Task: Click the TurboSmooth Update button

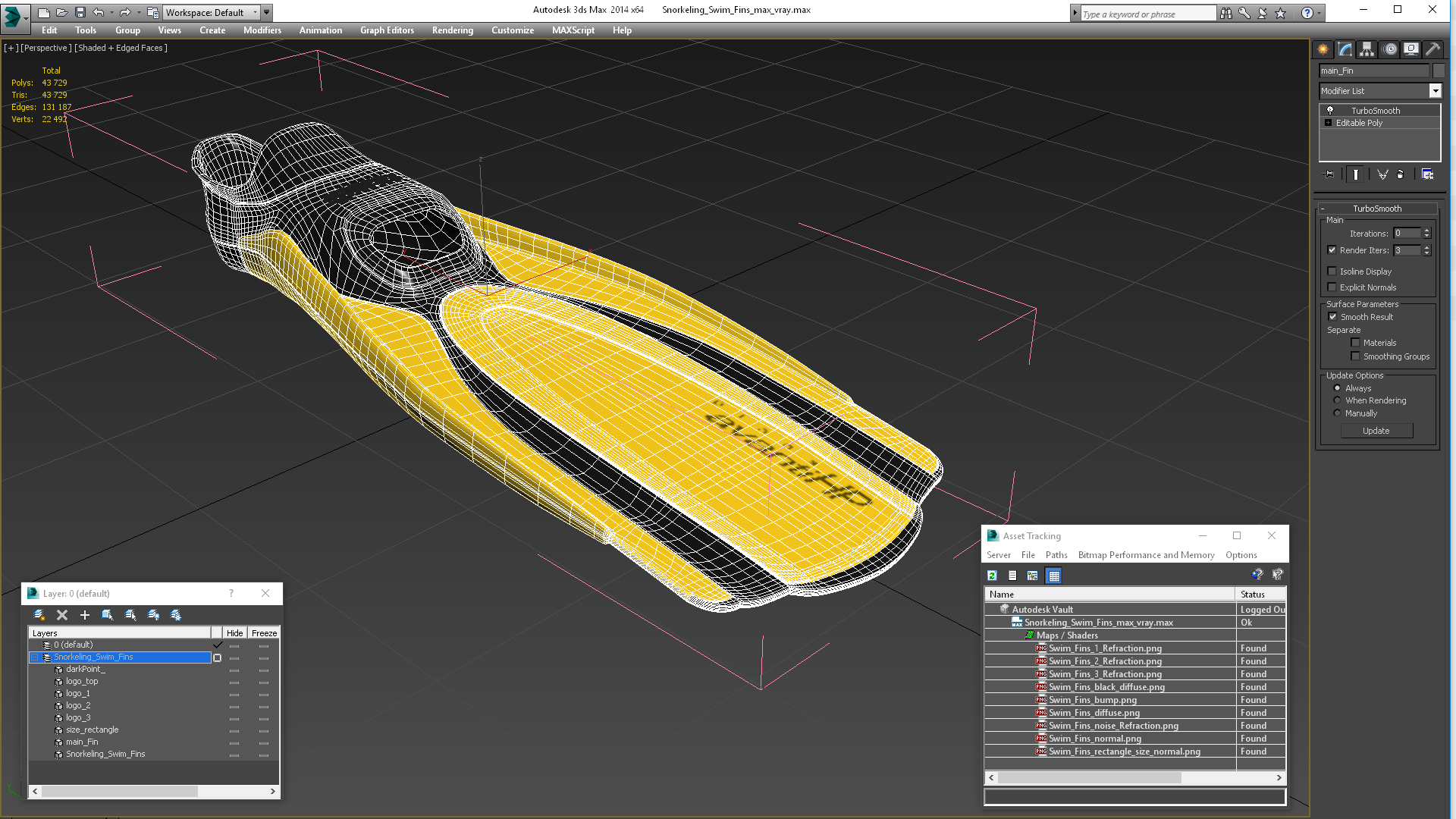Action: coord(1376,431)
